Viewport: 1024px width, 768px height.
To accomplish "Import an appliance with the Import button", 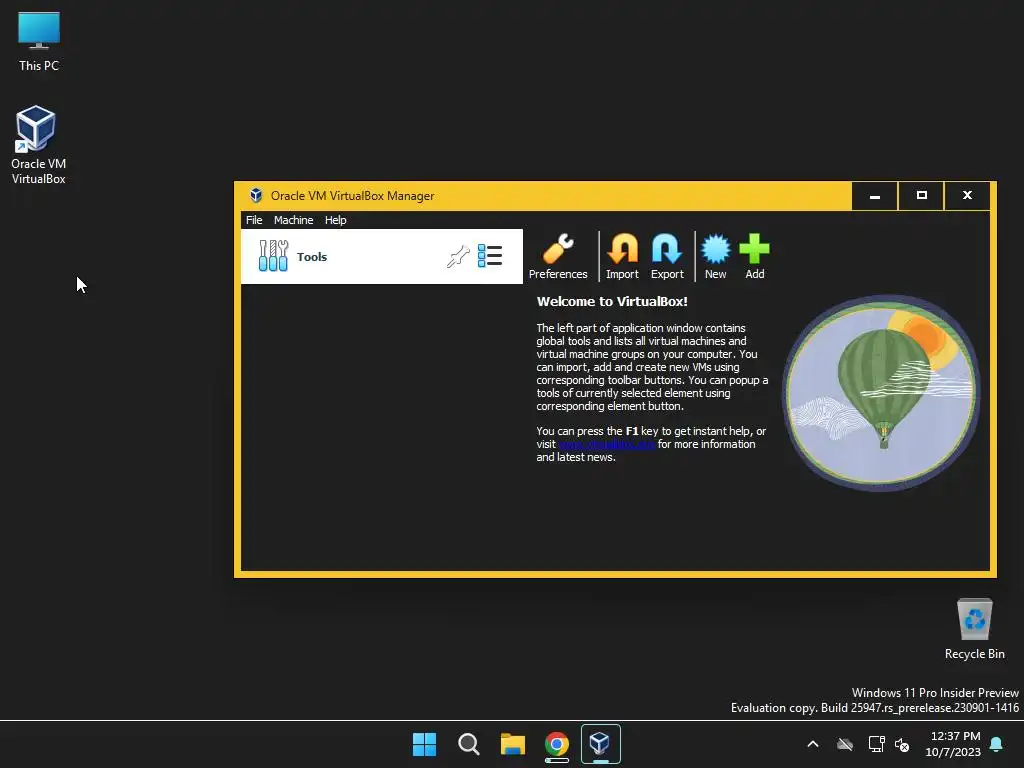I will [622, 256].
